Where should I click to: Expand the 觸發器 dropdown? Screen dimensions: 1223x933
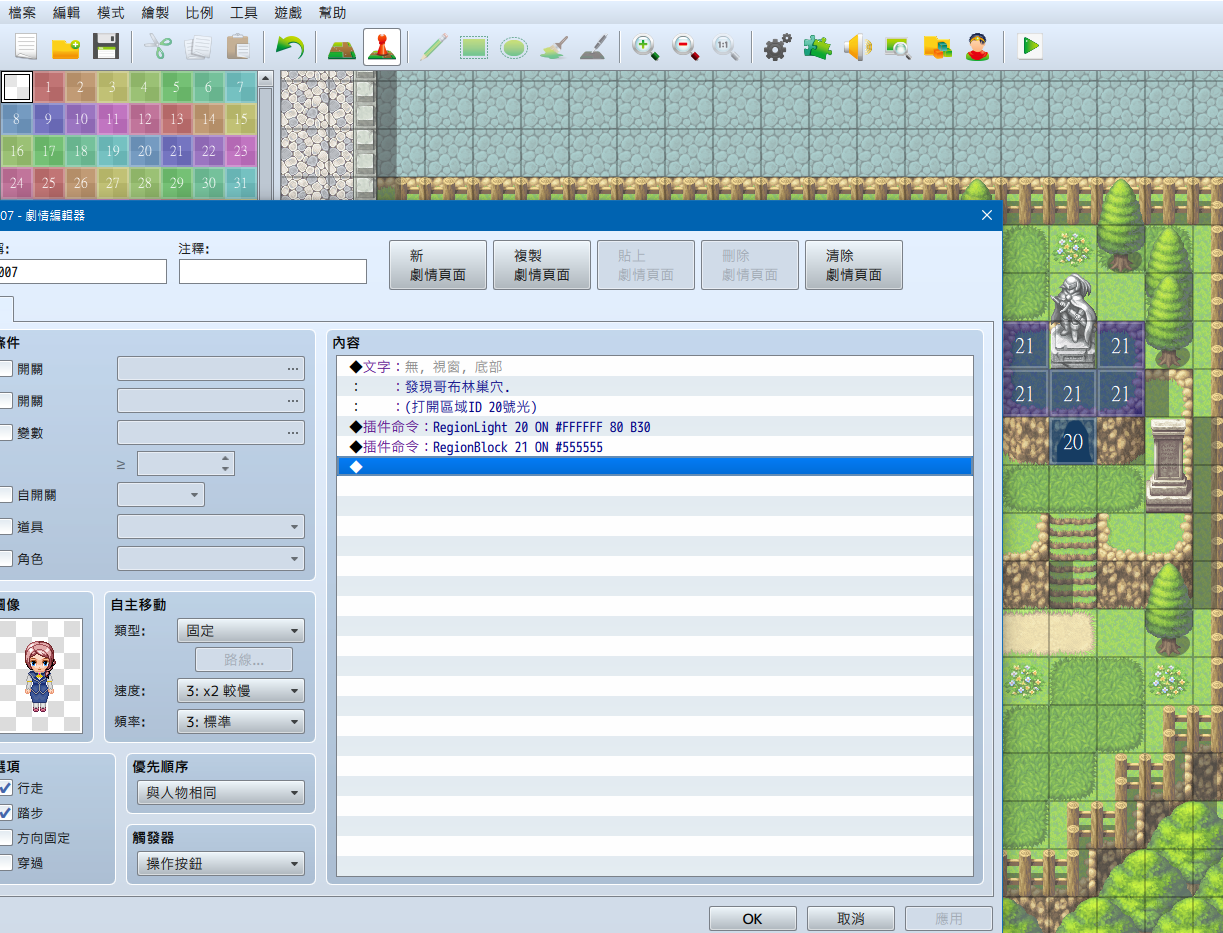pyautogui.click(x=220, y=863)
